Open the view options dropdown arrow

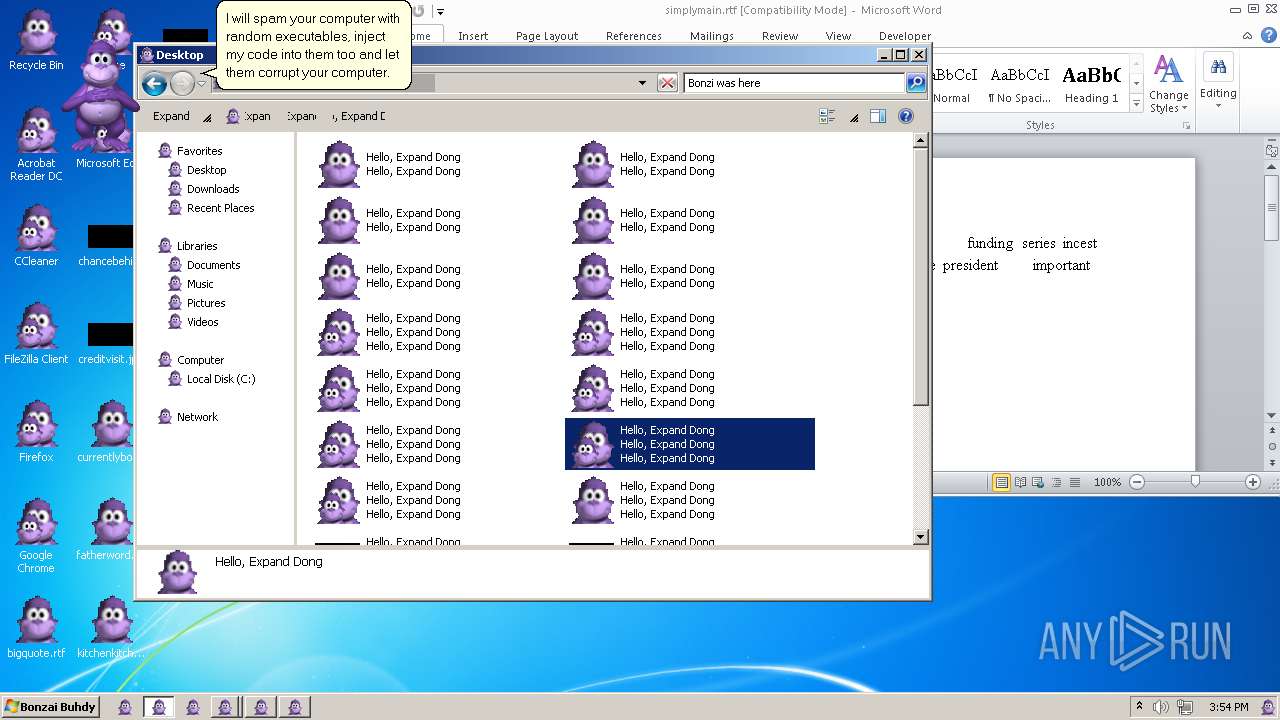pyautogui.click(x=854, y=117)
